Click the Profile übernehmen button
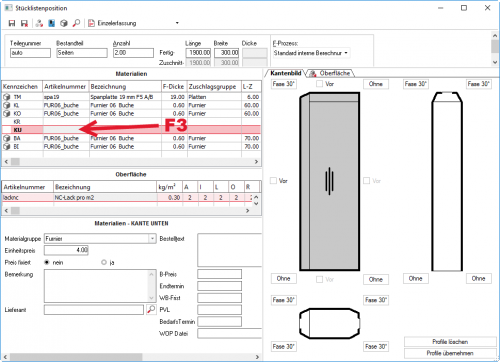500x362 pixels. pos(450,353)
